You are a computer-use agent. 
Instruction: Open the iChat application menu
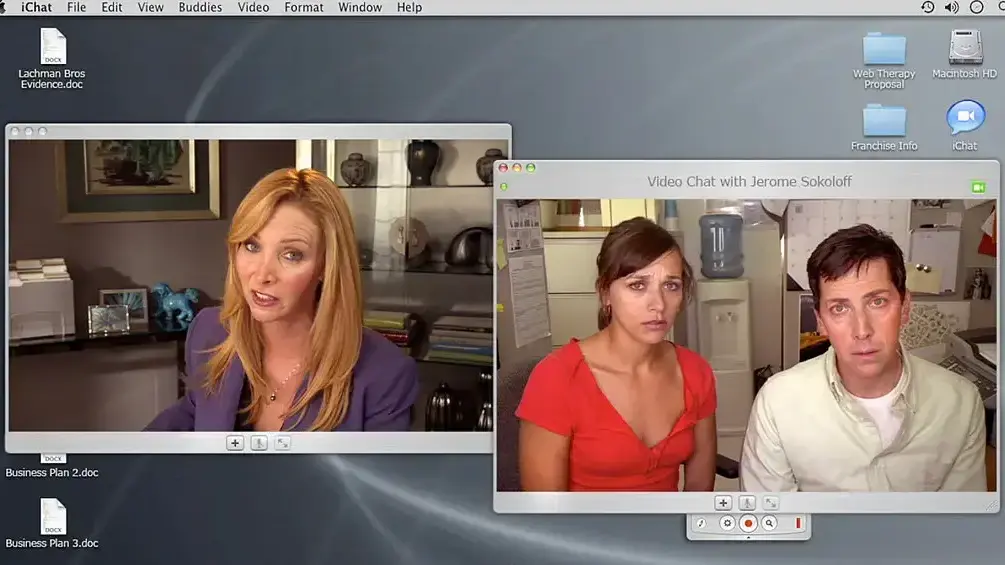36,8
